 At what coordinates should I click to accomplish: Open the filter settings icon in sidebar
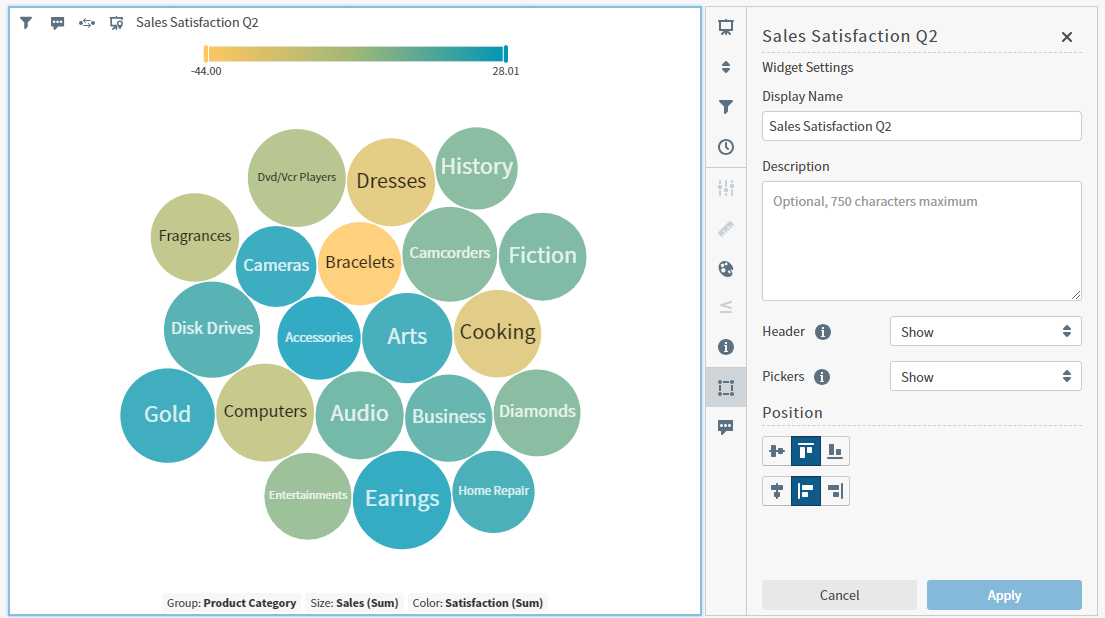click(x=726, y=107)
